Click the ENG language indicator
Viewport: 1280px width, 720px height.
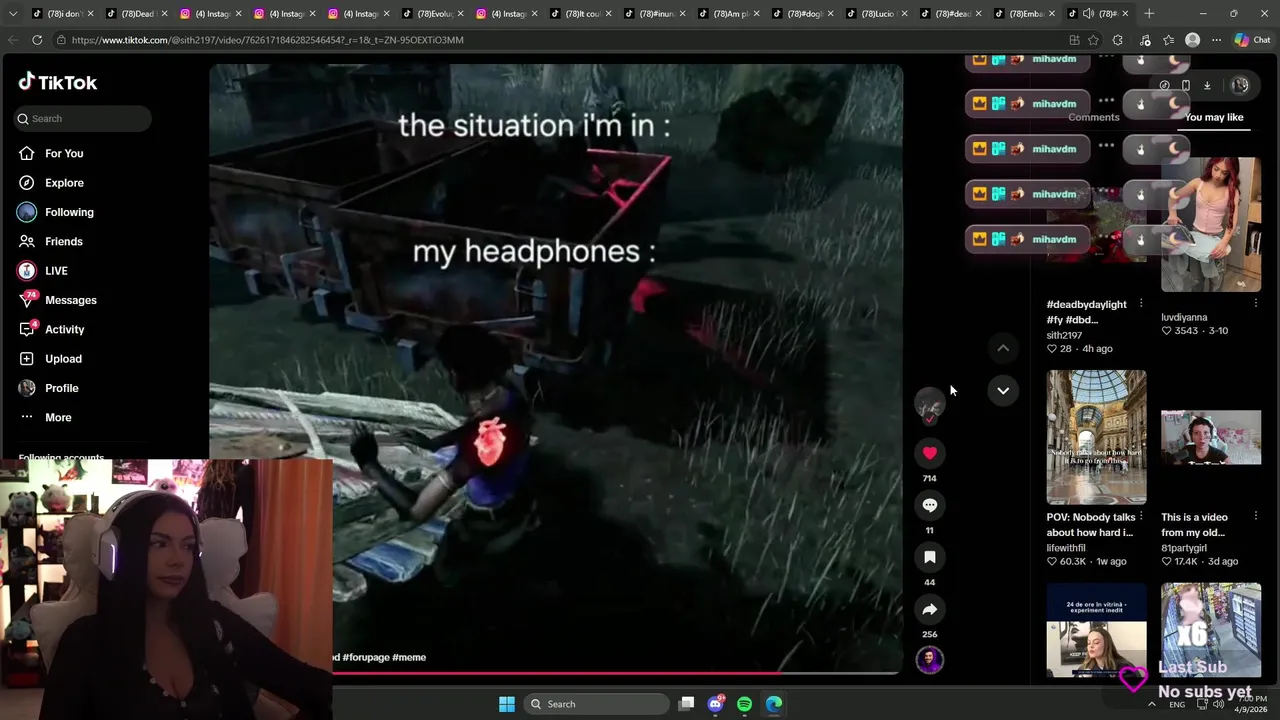pos(1177,704)
